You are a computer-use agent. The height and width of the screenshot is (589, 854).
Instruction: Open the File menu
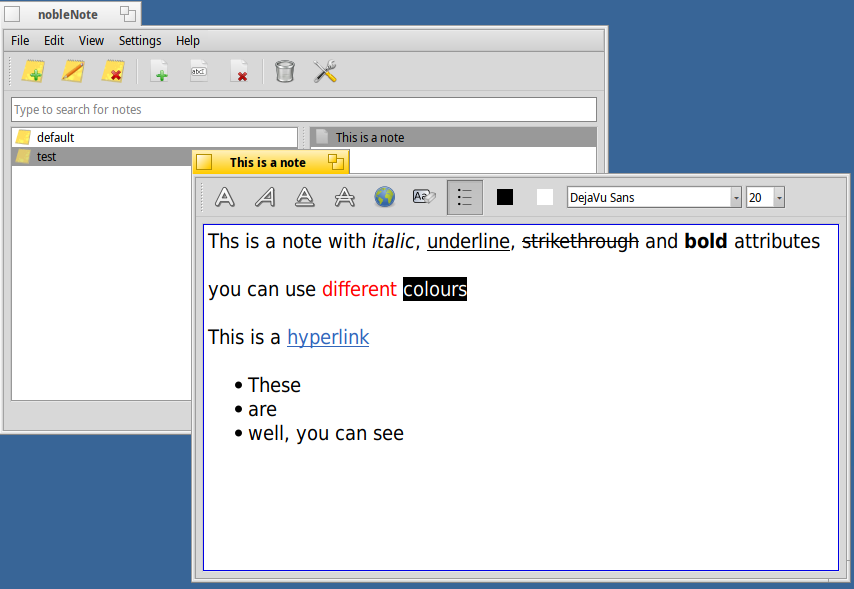tap(20, 41)
